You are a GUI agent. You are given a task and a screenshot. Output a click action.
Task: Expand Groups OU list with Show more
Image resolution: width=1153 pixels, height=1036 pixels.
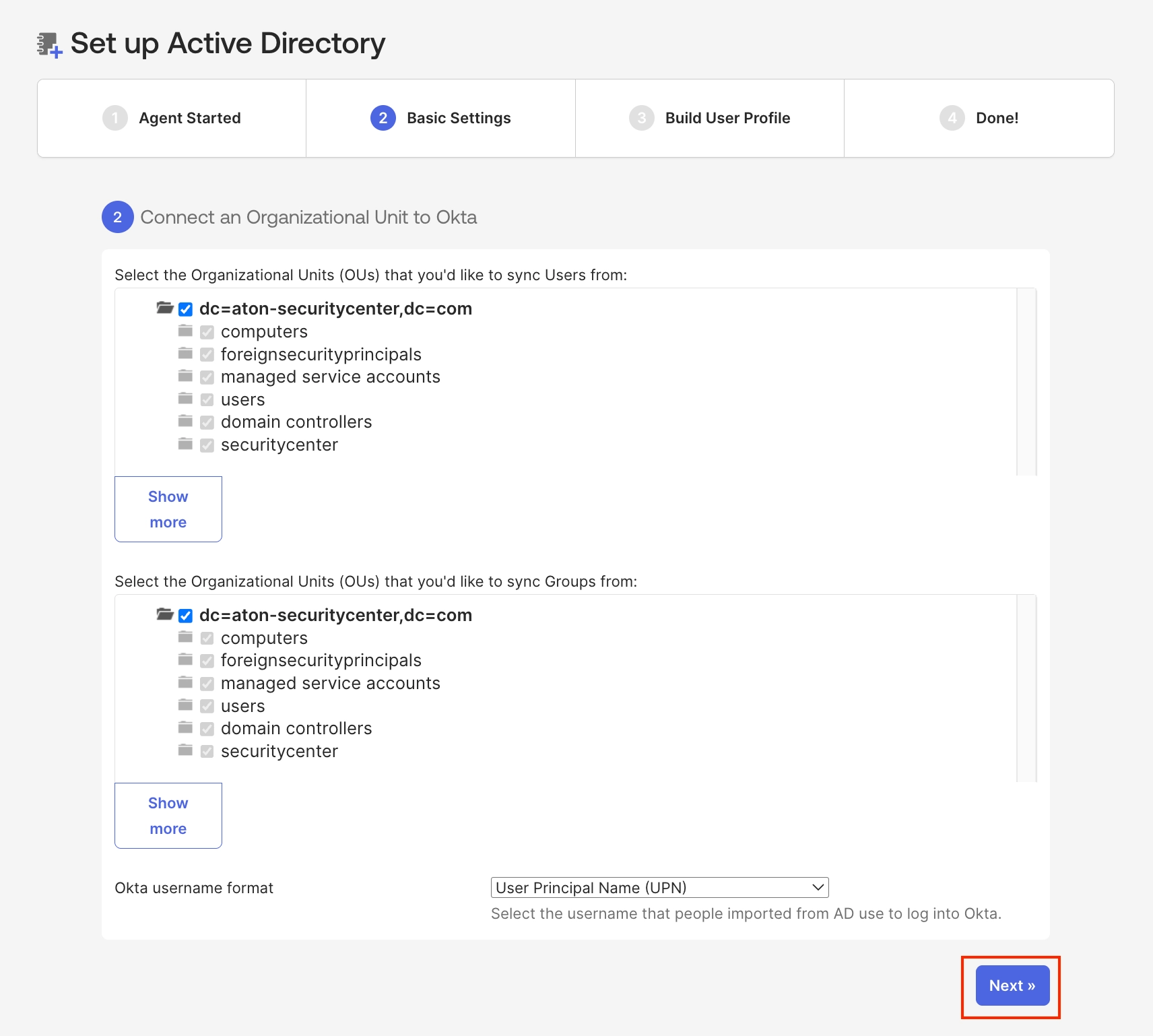[168, 816]
